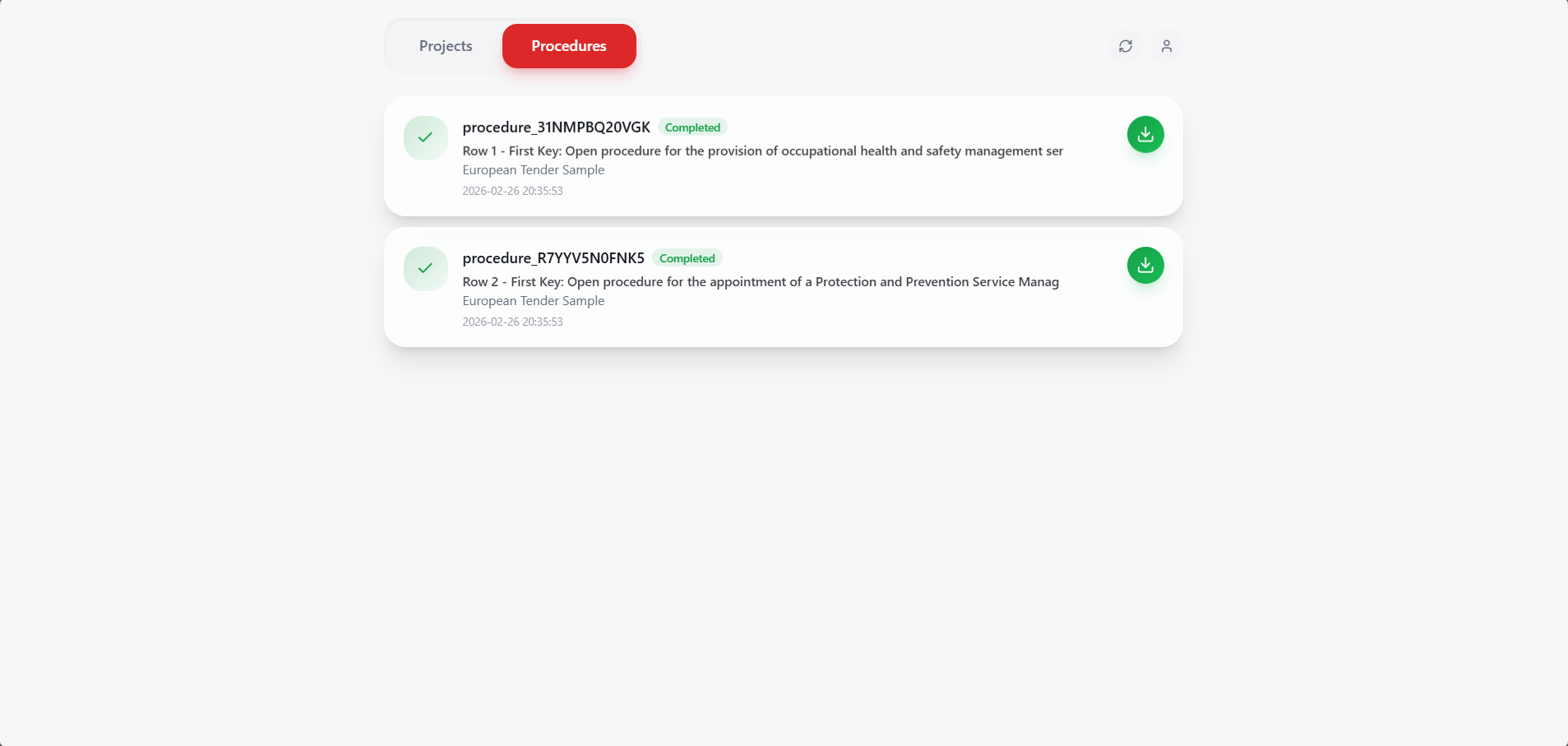This screenshot has height=746, width=1568.
Task: Click the refresh icon in the header
Action: (x=1125, y=46)
